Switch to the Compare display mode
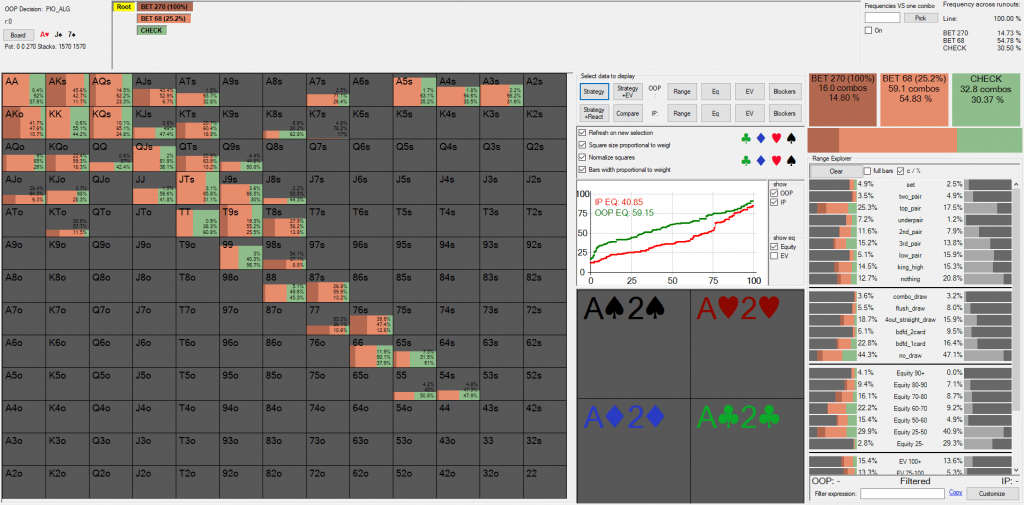The width and height of the screenshot is (1024, 505). click(628, 114)
